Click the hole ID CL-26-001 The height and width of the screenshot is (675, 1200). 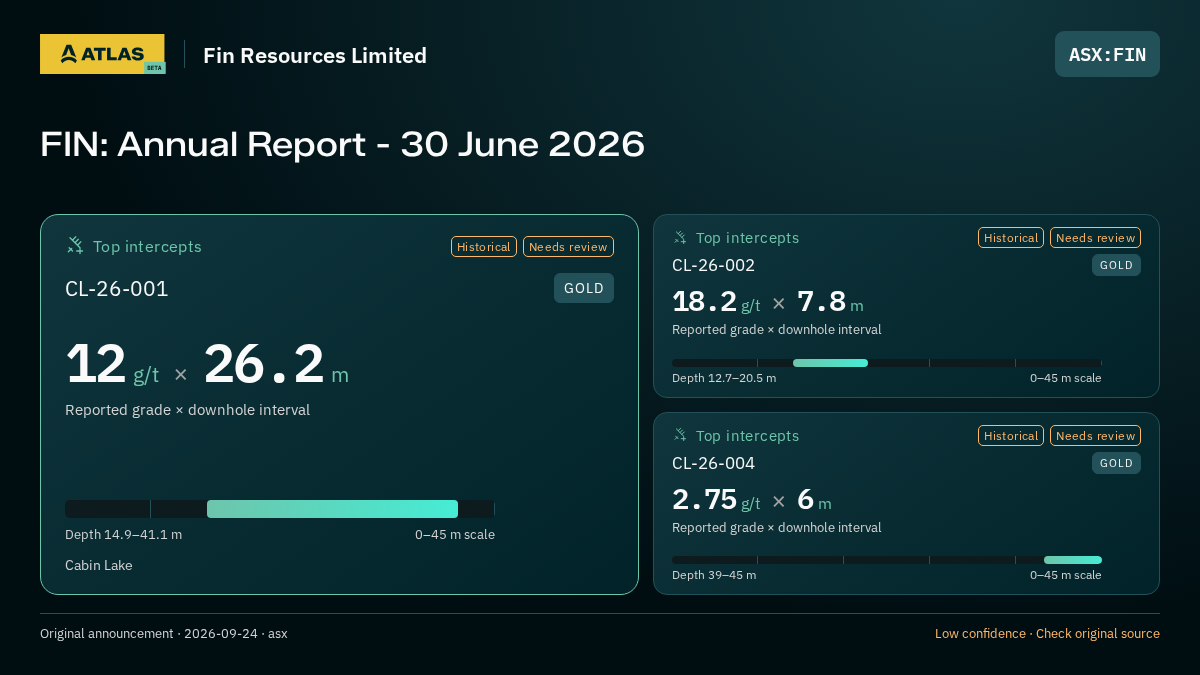(x=117, y=289)
